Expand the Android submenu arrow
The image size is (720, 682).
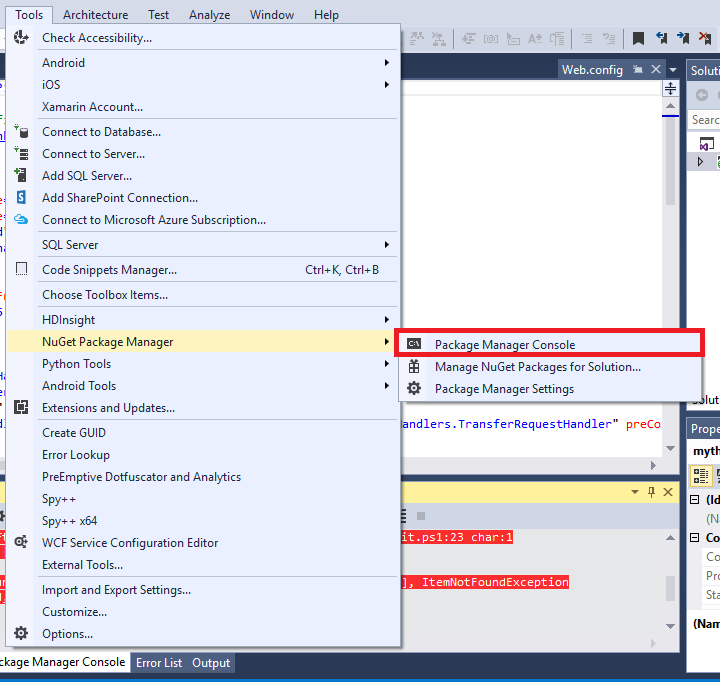(x=386, y=63)
